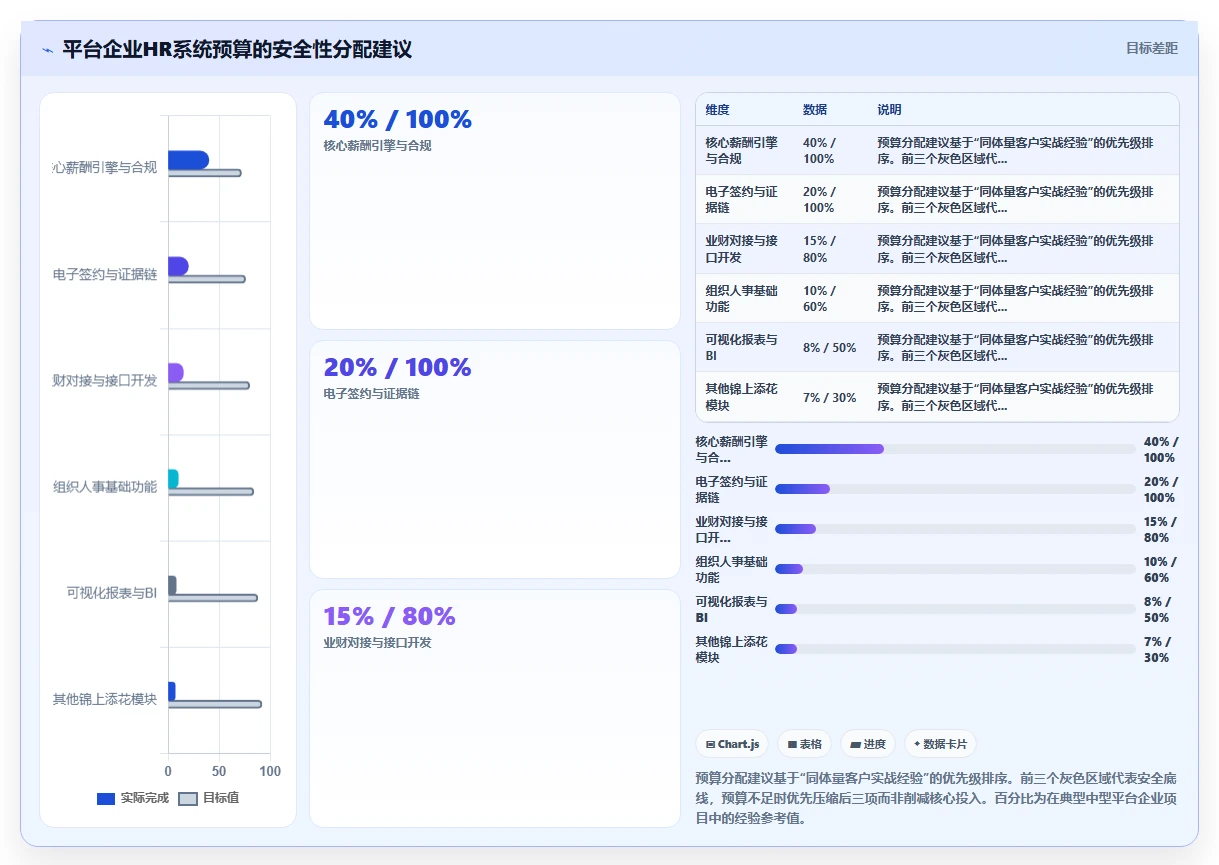Click chart axis label 可视化报表与BI
This screenshot has height=865, width=1219.
112,593
